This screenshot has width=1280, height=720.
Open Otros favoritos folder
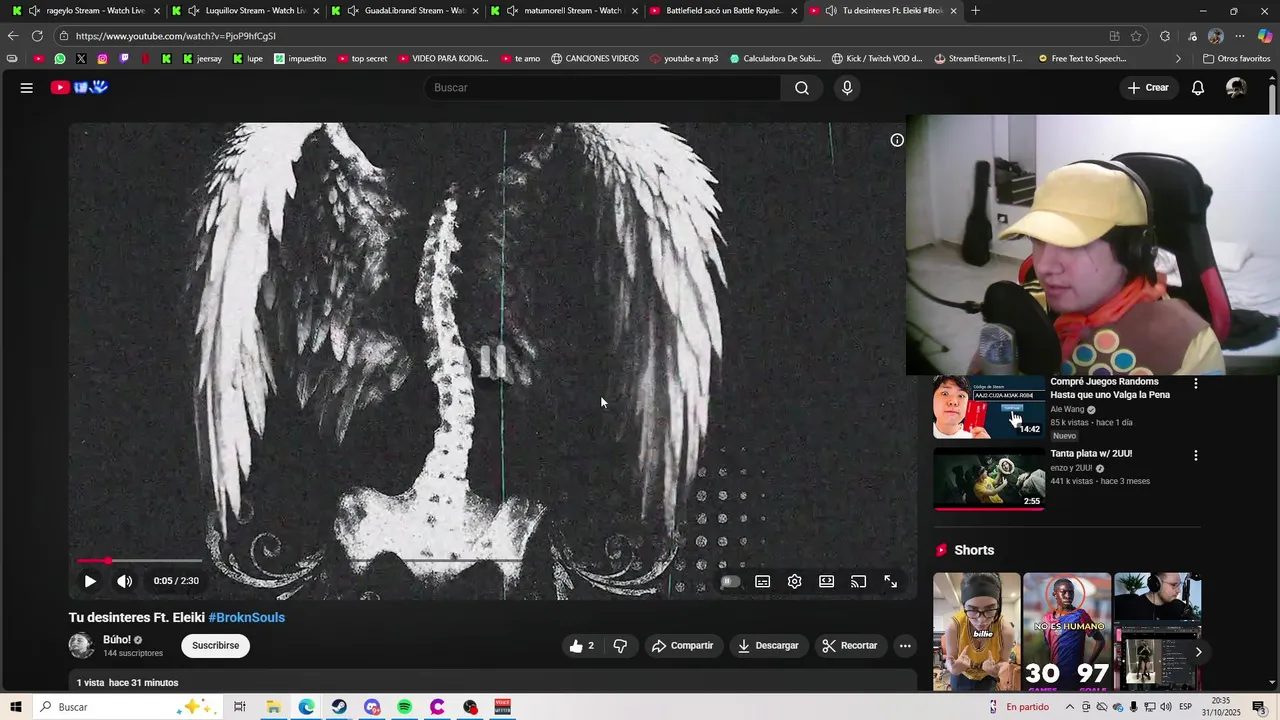(1237, 58)
